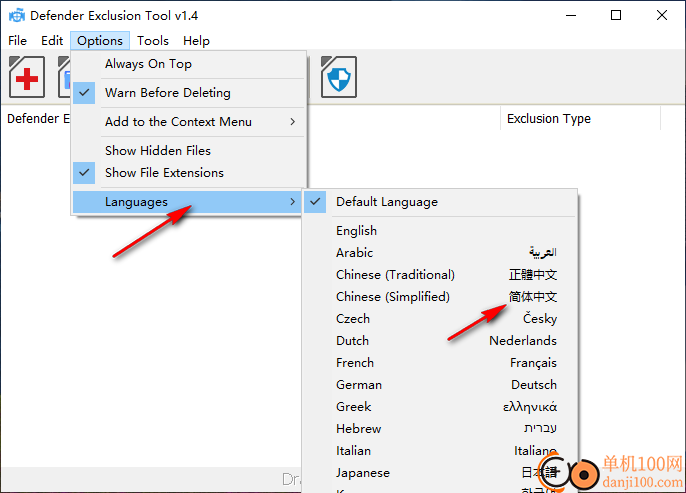
Task: Switch language to Japanese
Action: pyautogui.click(x=440, y=473)
